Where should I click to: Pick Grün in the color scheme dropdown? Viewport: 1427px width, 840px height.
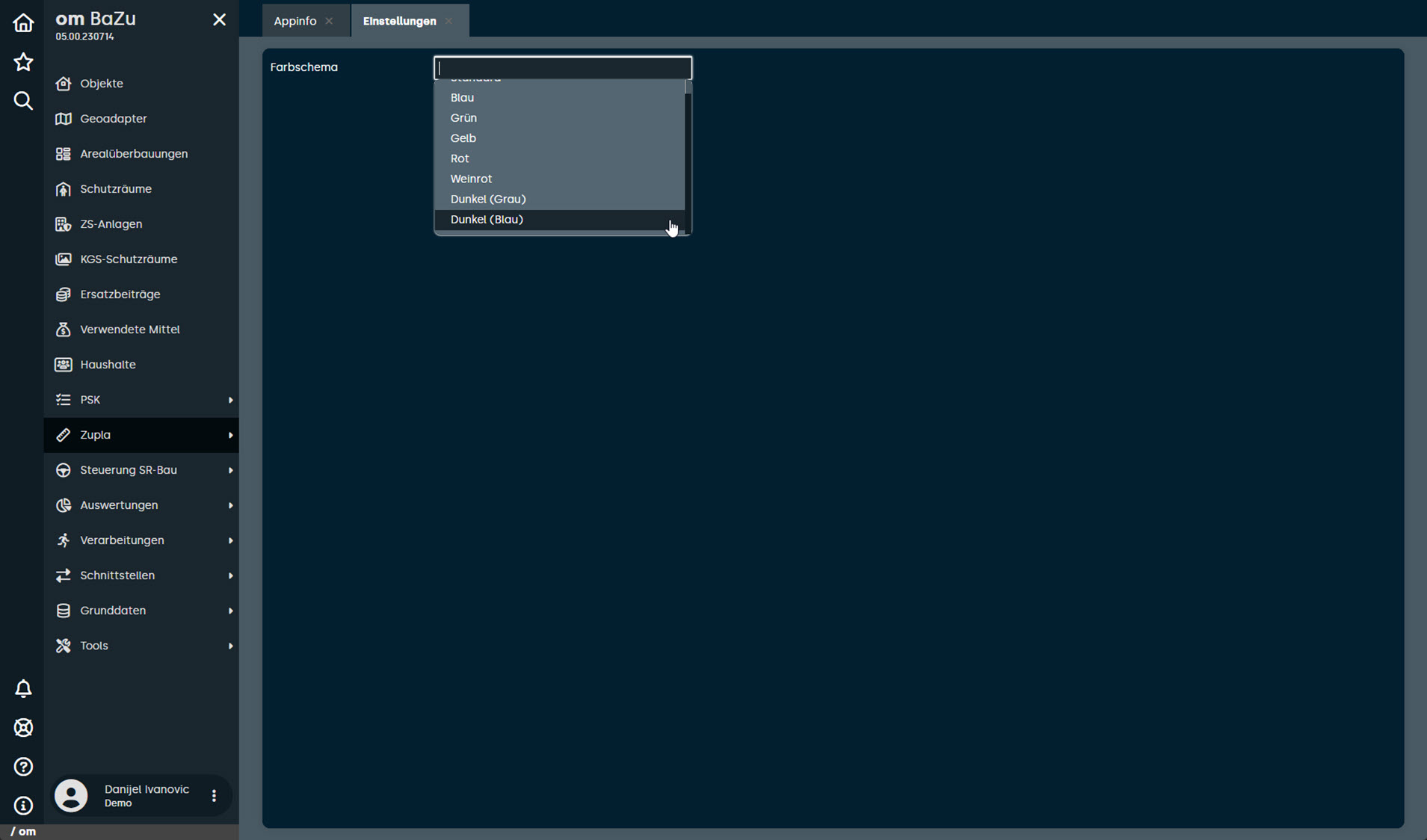pos(463,118)
